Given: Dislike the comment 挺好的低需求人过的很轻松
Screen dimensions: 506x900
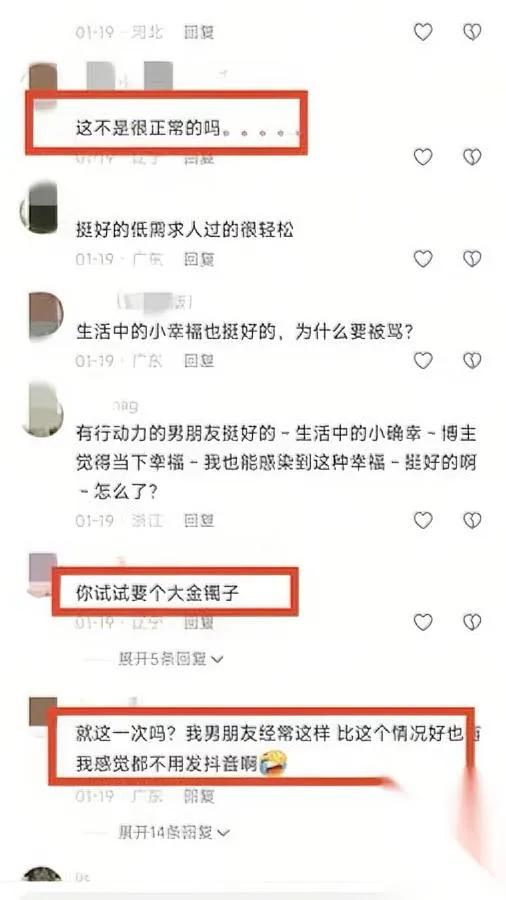Looking at the screenshot, I should pos(472,259).
